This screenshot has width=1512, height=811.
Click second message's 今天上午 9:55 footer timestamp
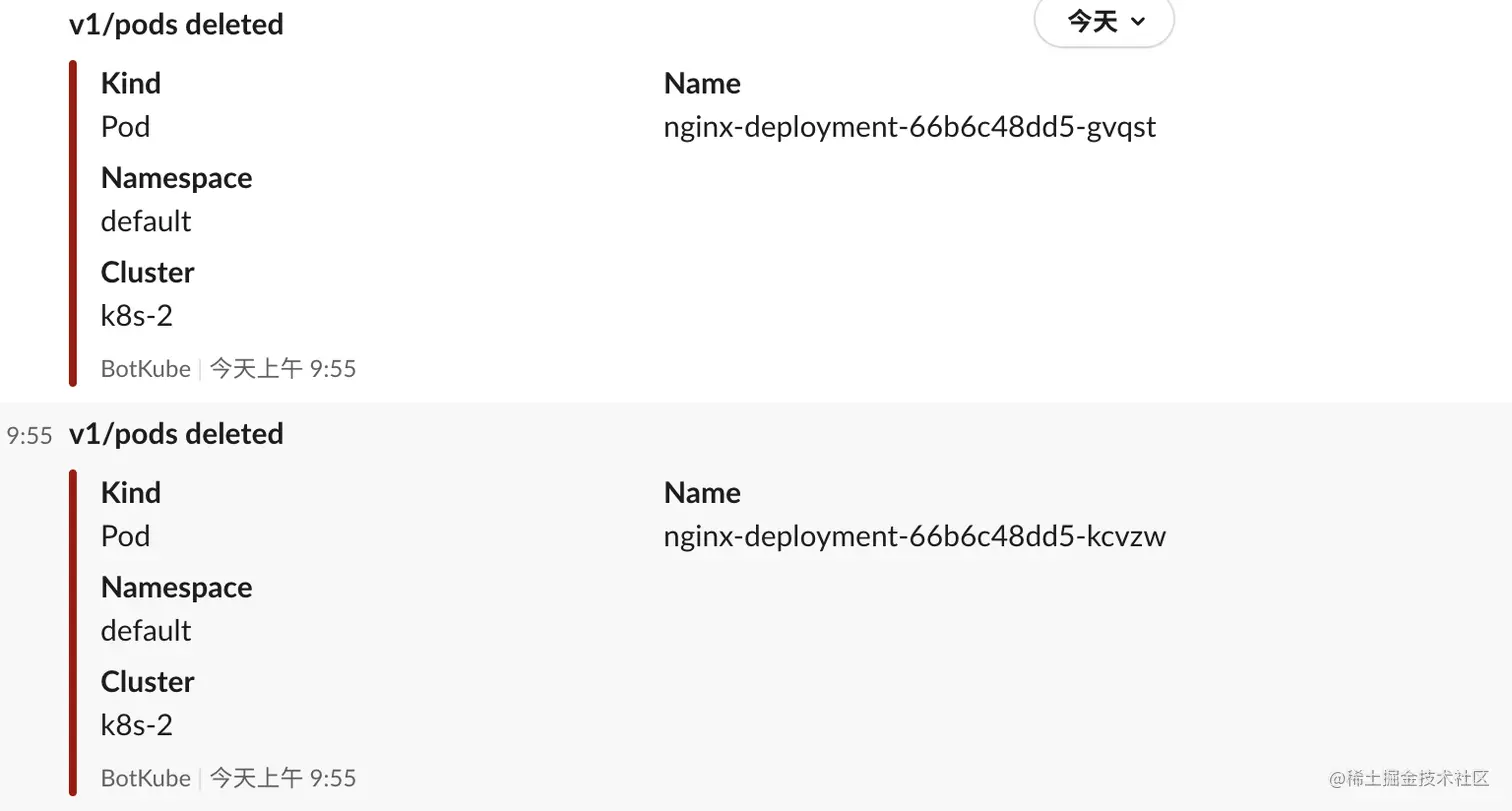283,778
